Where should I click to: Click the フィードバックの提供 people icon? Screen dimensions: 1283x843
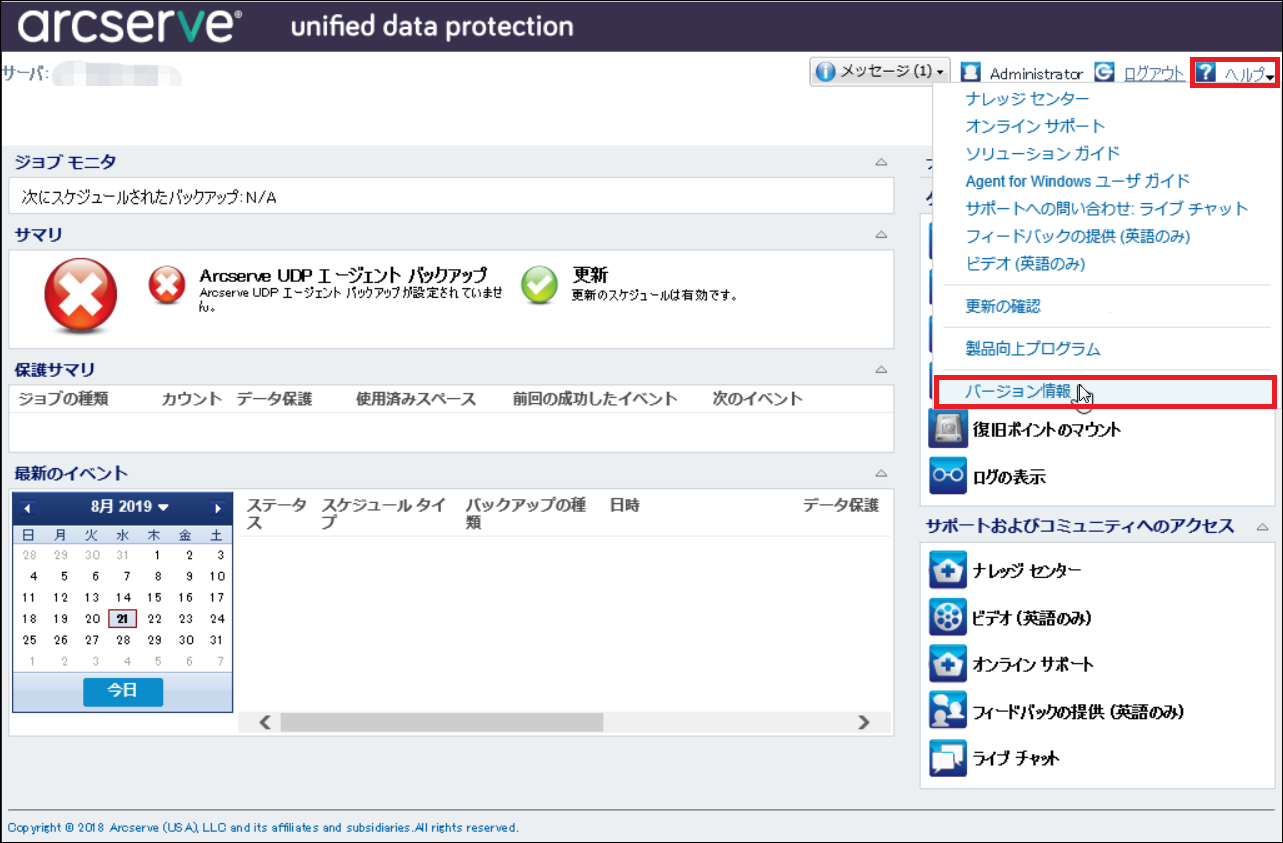tap(947, 711)
